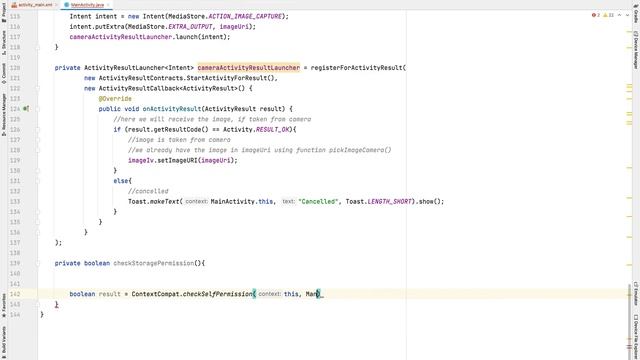Click line number 120 in the gutter

(15, 68)
